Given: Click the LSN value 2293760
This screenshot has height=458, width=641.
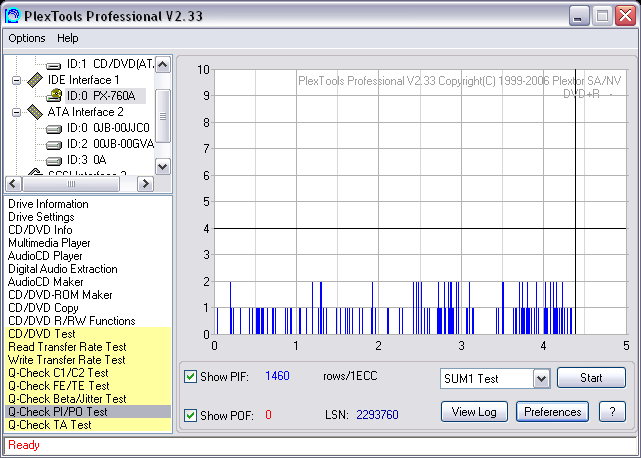Looking at the screenshot, I should click(377, 415).
